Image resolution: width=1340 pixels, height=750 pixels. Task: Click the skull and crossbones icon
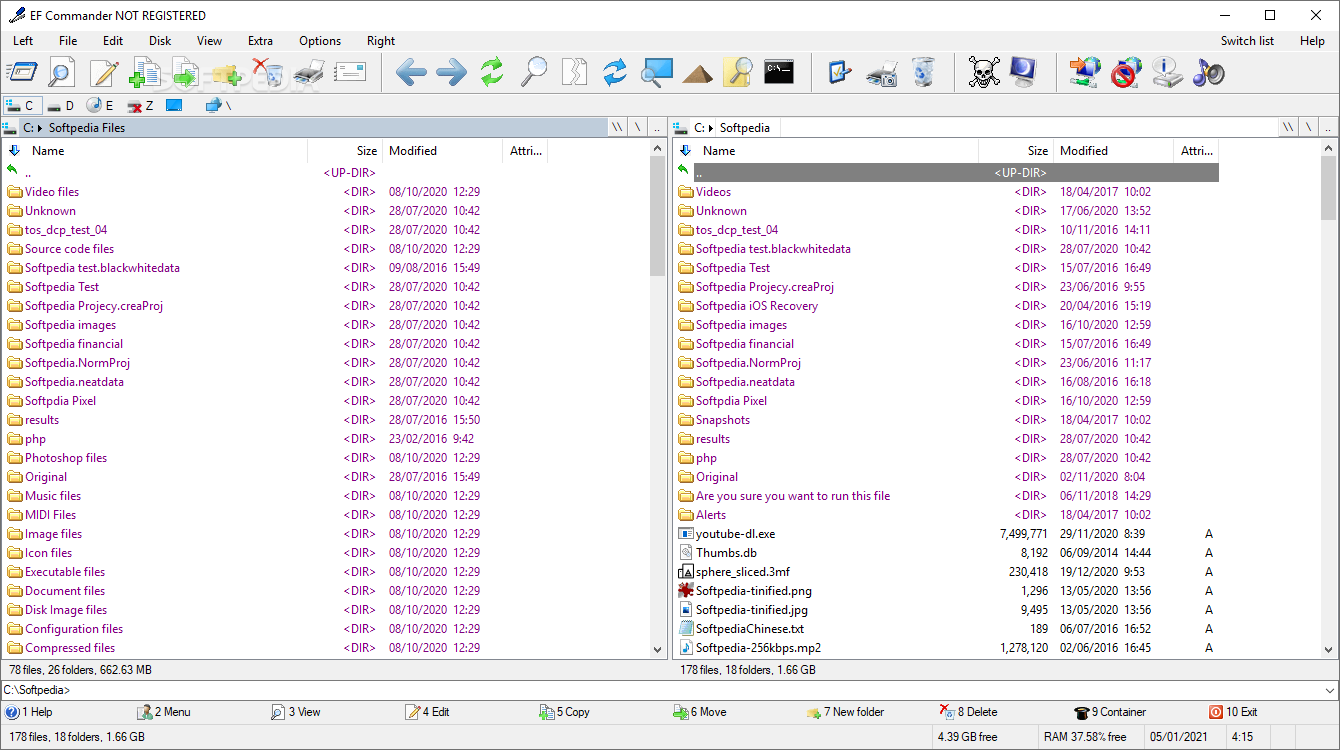coord(984,72)
